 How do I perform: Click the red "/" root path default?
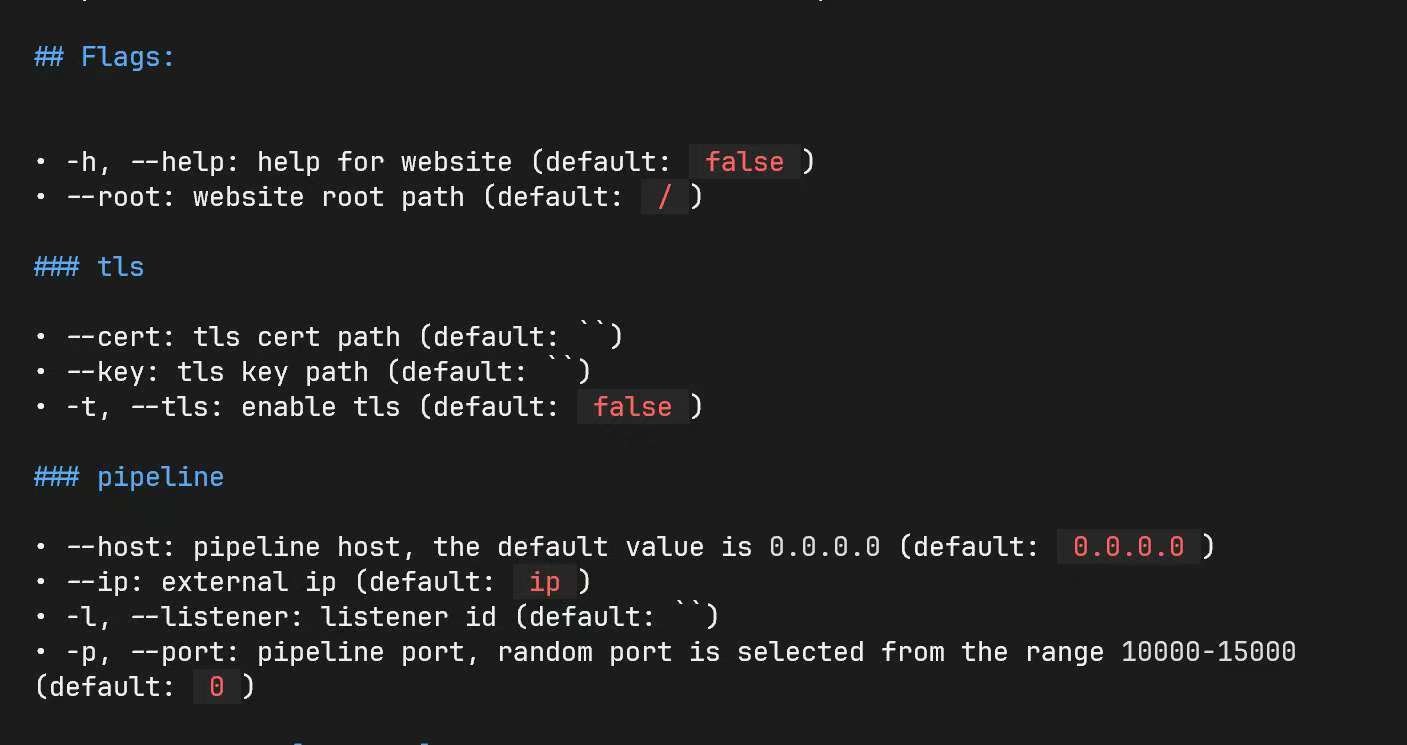click(x=665, y=197)
